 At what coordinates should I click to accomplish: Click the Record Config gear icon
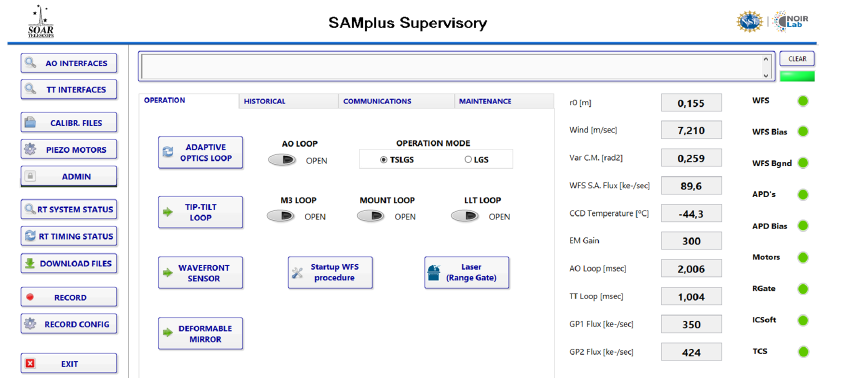30,324
